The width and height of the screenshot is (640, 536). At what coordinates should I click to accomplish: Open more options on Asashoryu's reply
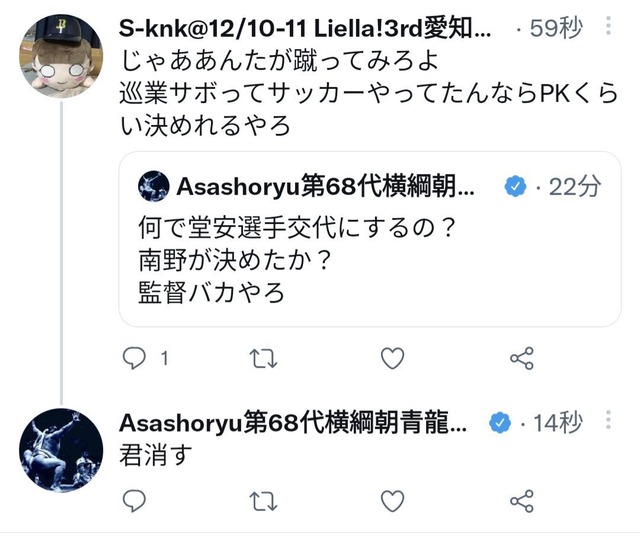[x=608, y=420]
